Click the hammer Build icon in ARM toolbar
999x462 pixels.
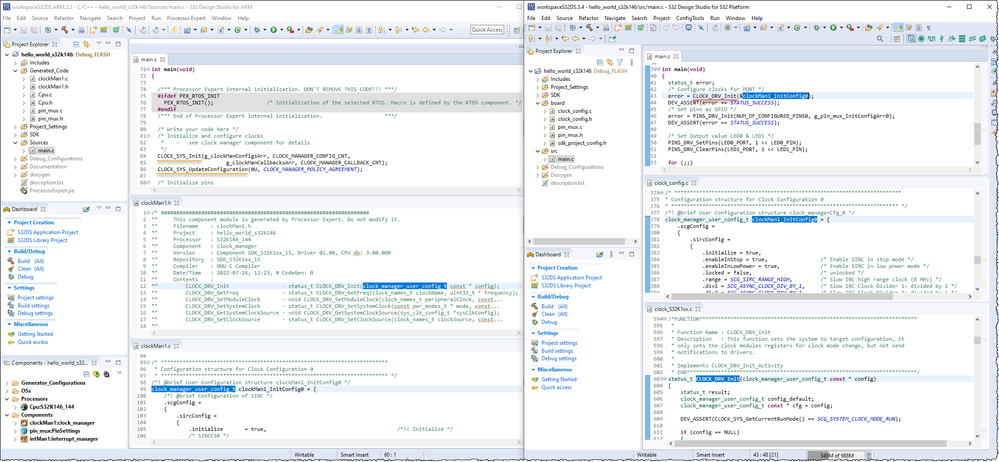coord(62,30)
